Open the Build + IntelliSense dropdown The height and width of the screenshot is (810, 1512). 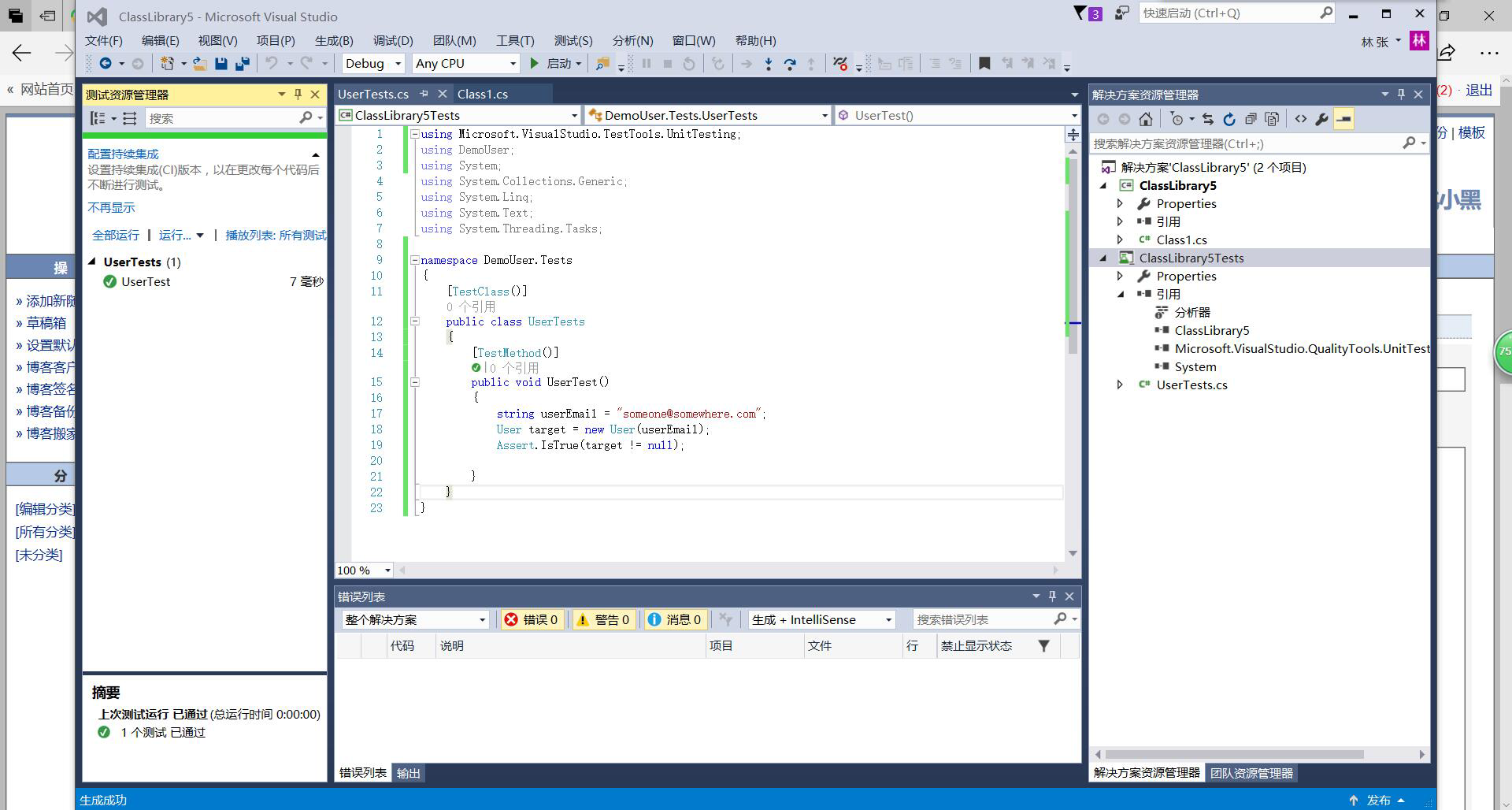click(x=888, y=620)
